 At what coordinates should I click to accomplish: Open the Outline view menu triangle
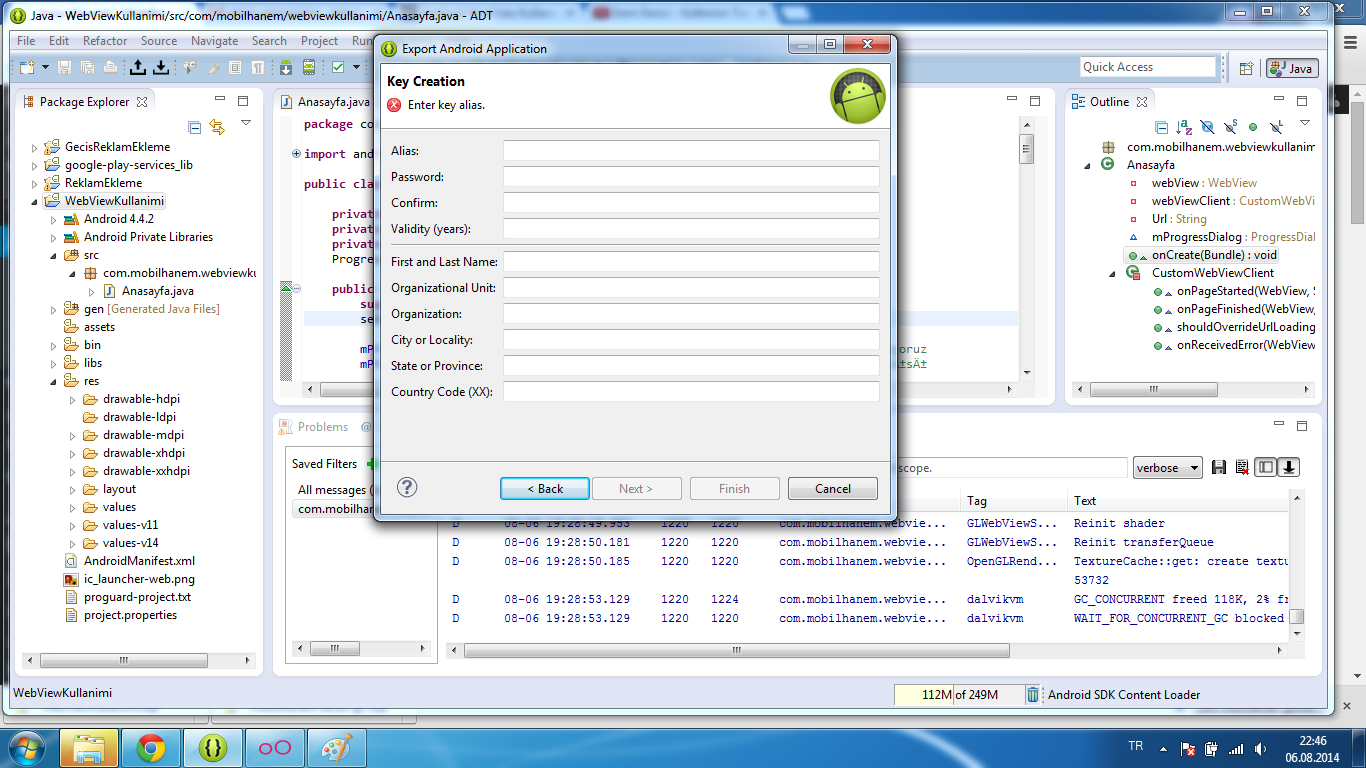point(1304,123)
